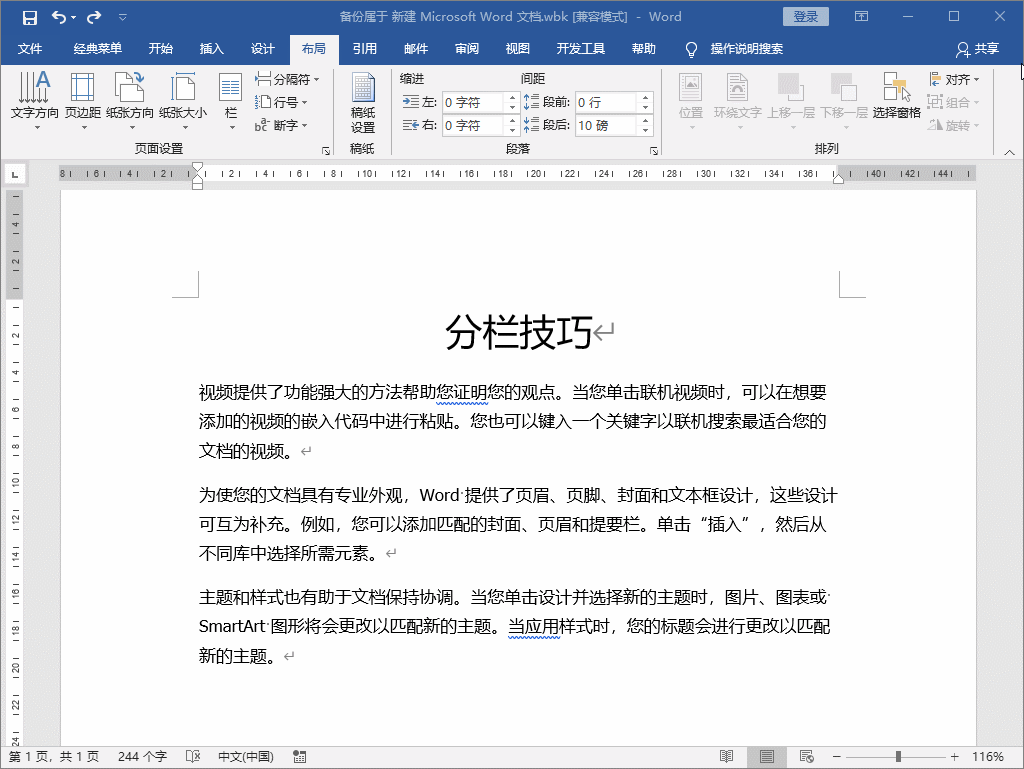
Task: Open the 选择窗格 selection pane
Action: (897, 96)
